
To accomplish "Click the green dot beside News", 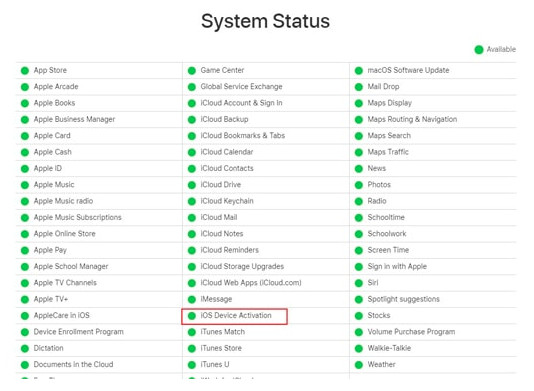I will 359,169.
